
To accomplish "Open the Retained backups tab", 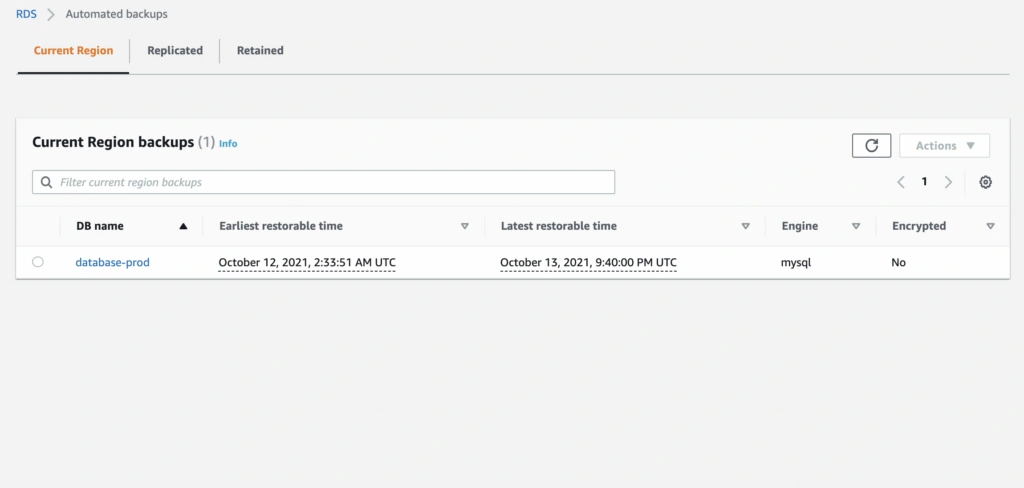I will click(x=260, y=50).
